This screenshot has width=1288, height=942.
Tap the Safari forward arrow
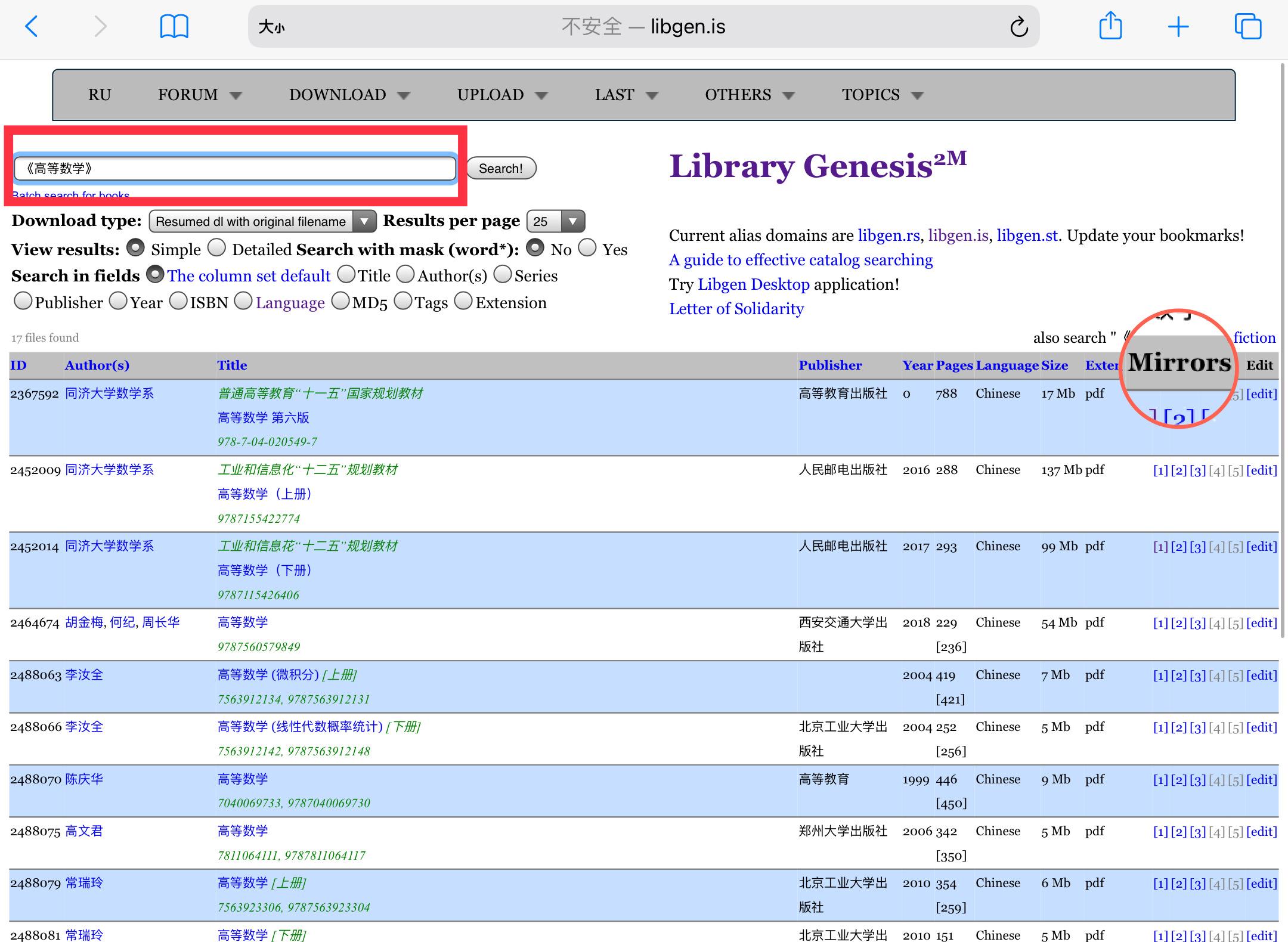(100, 27)
